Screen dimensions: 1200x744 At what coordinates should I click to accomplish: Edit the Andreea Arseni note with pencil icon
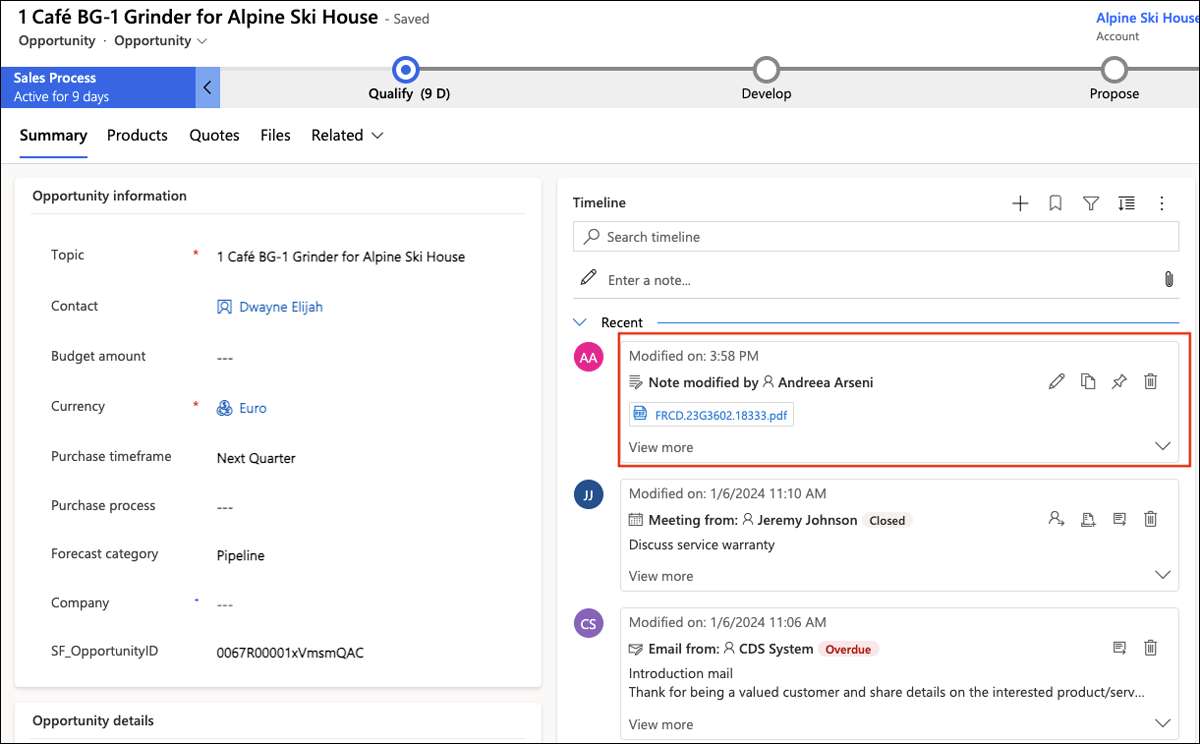tap(1056, 381)
